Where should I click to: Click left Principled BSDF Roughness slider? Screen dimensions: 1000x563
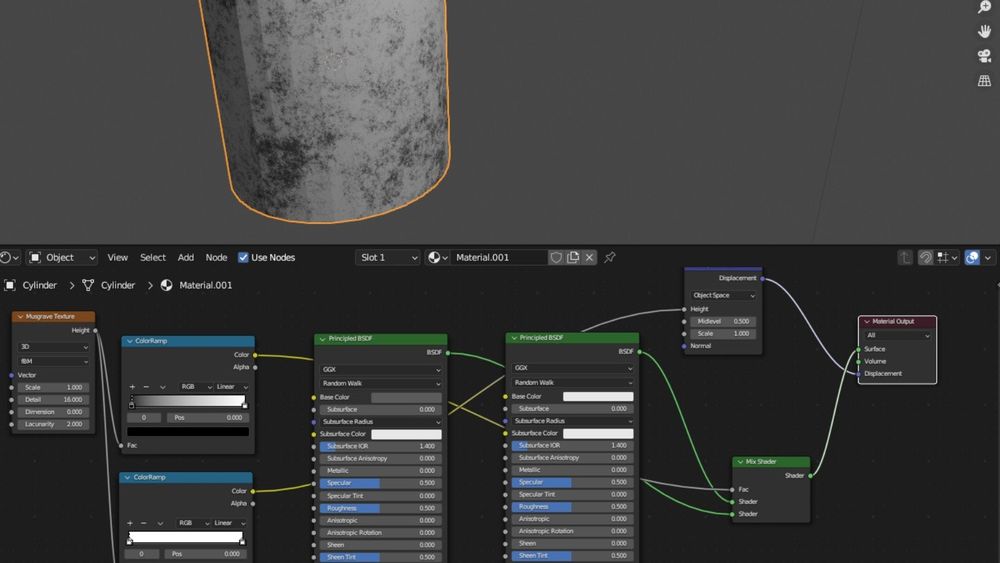381,509
